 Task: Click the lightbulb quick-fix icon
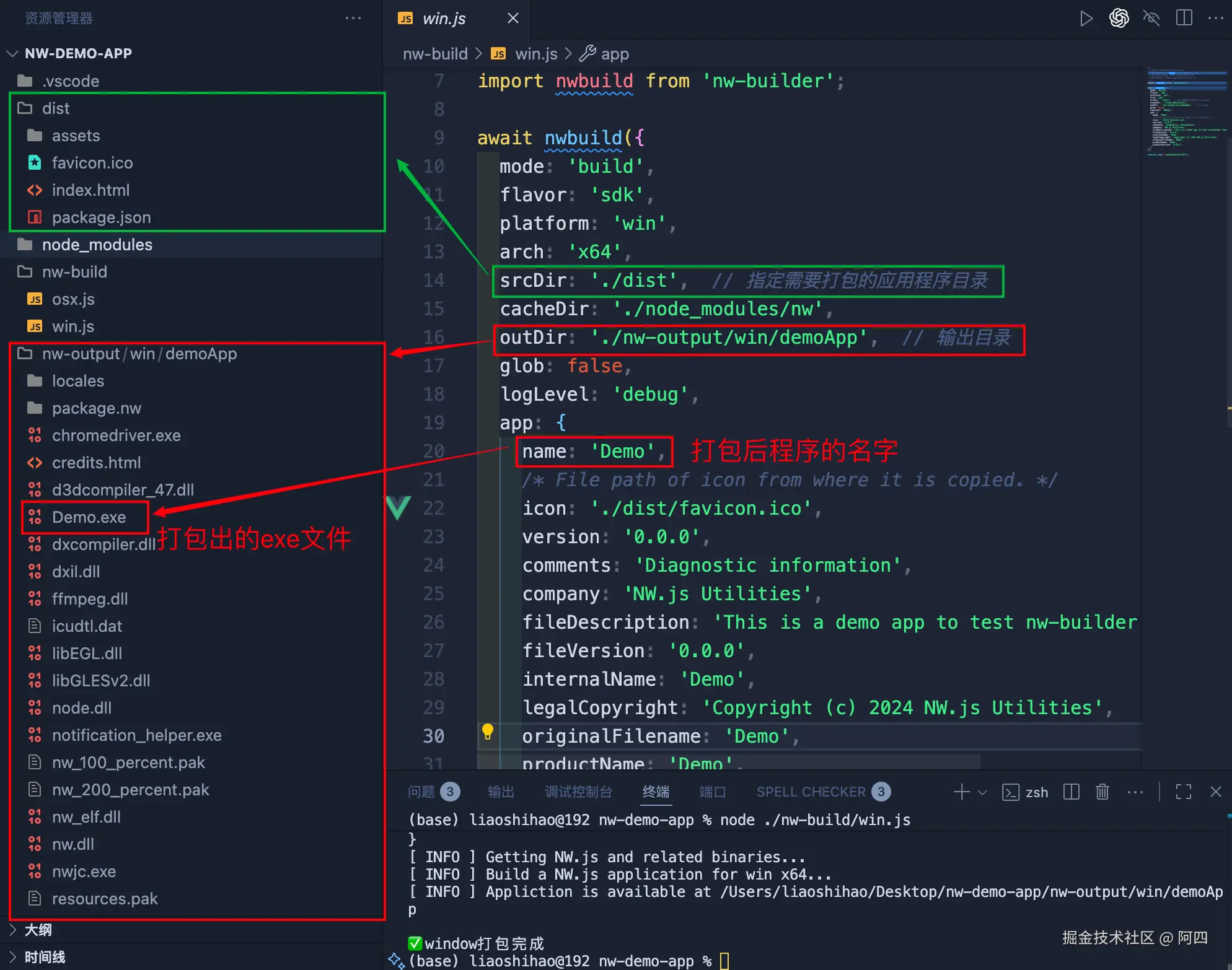[488, 732]
